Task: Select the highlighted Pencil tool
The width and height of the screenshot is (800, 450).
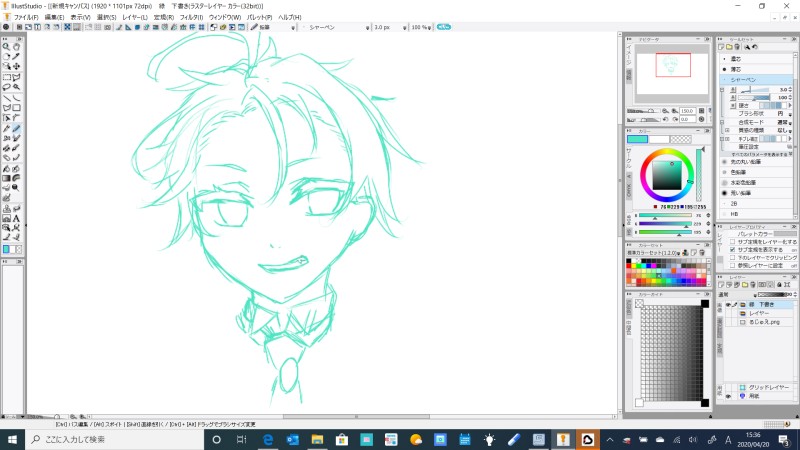Action: coord(16,129)
